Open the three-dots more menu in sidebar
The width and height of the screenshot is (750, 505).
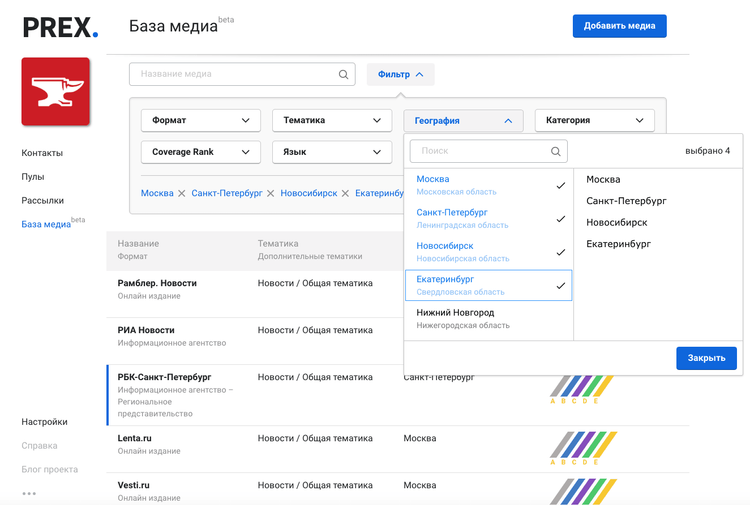point(29,493)
